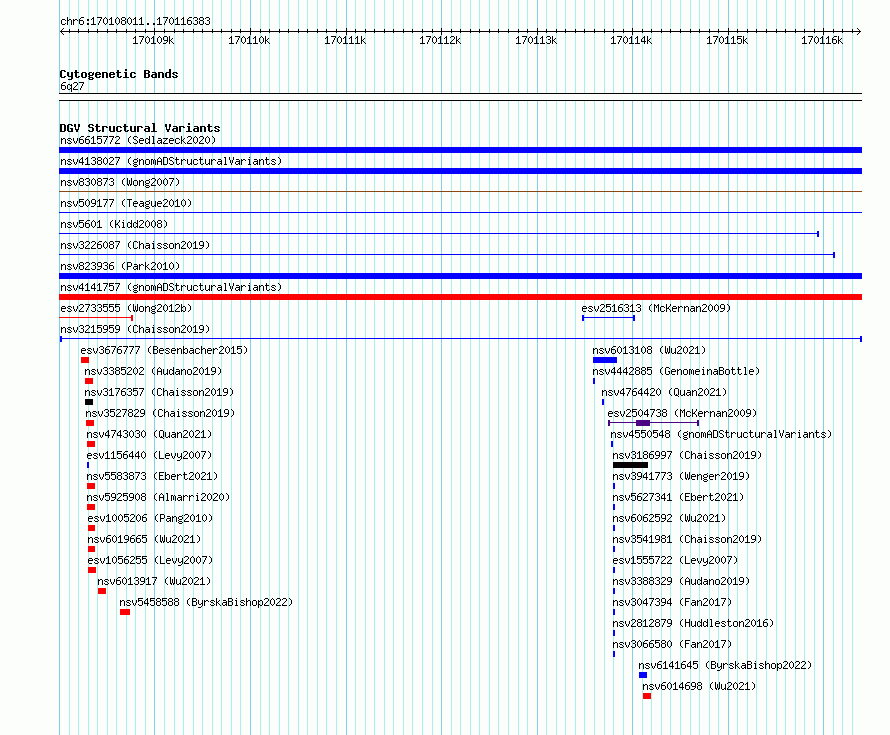Open esv3676777 (Besenbacher2015) variant
890x735 pixels.
pyautogui.click(x=165, y=350)
